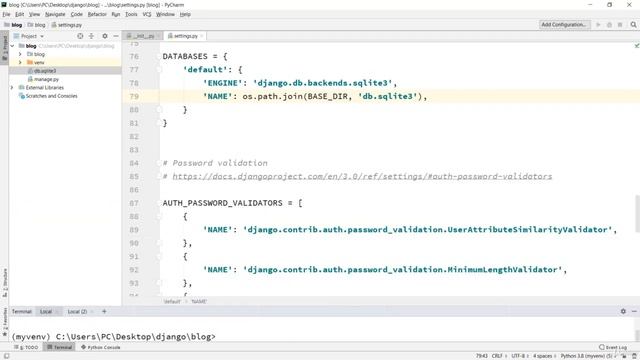Open the Tools menu
The height and width of the screenshot is (360, 640).
click(x=131, y=14)
